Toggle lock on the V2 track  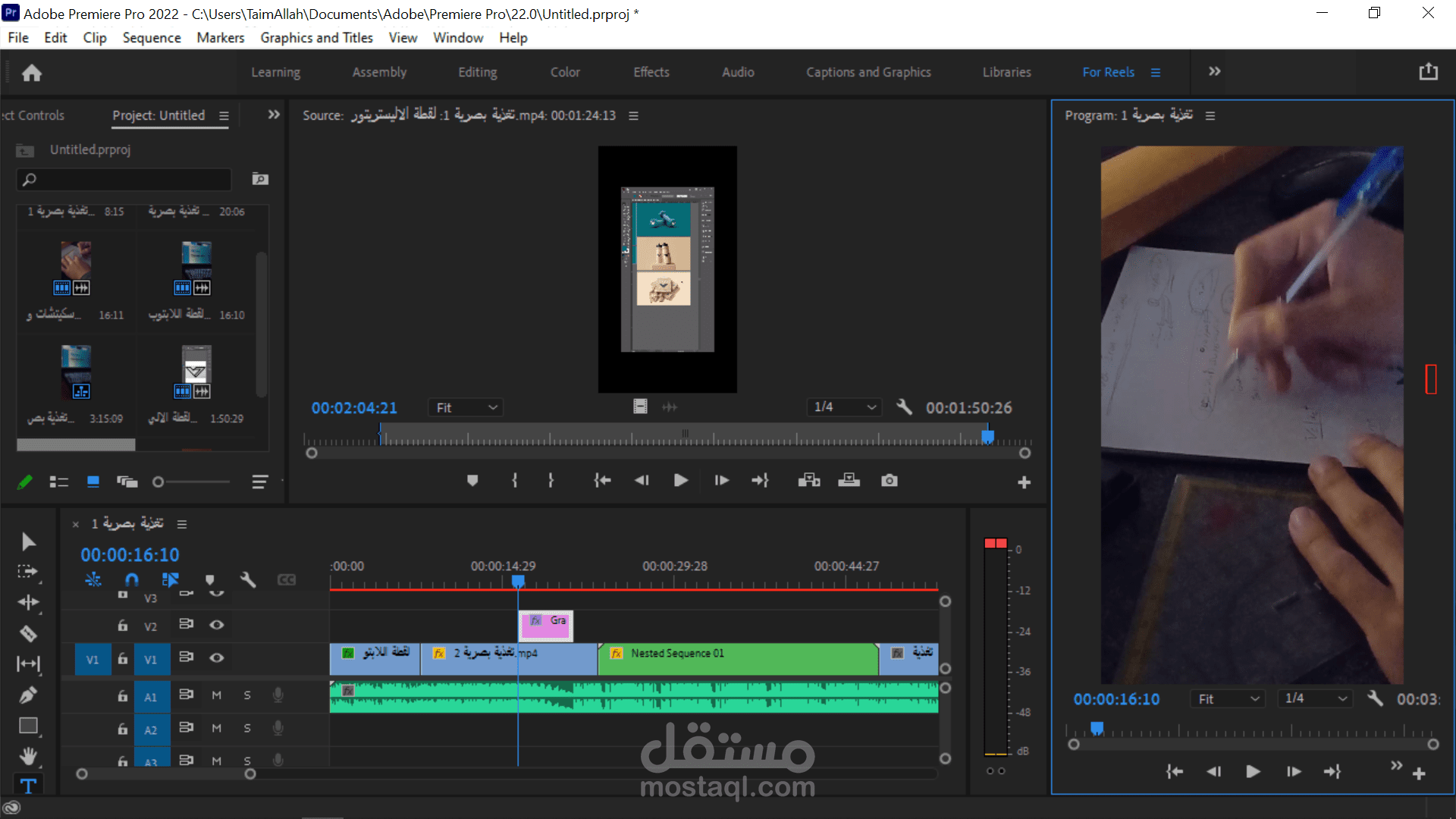coord(123,626)
